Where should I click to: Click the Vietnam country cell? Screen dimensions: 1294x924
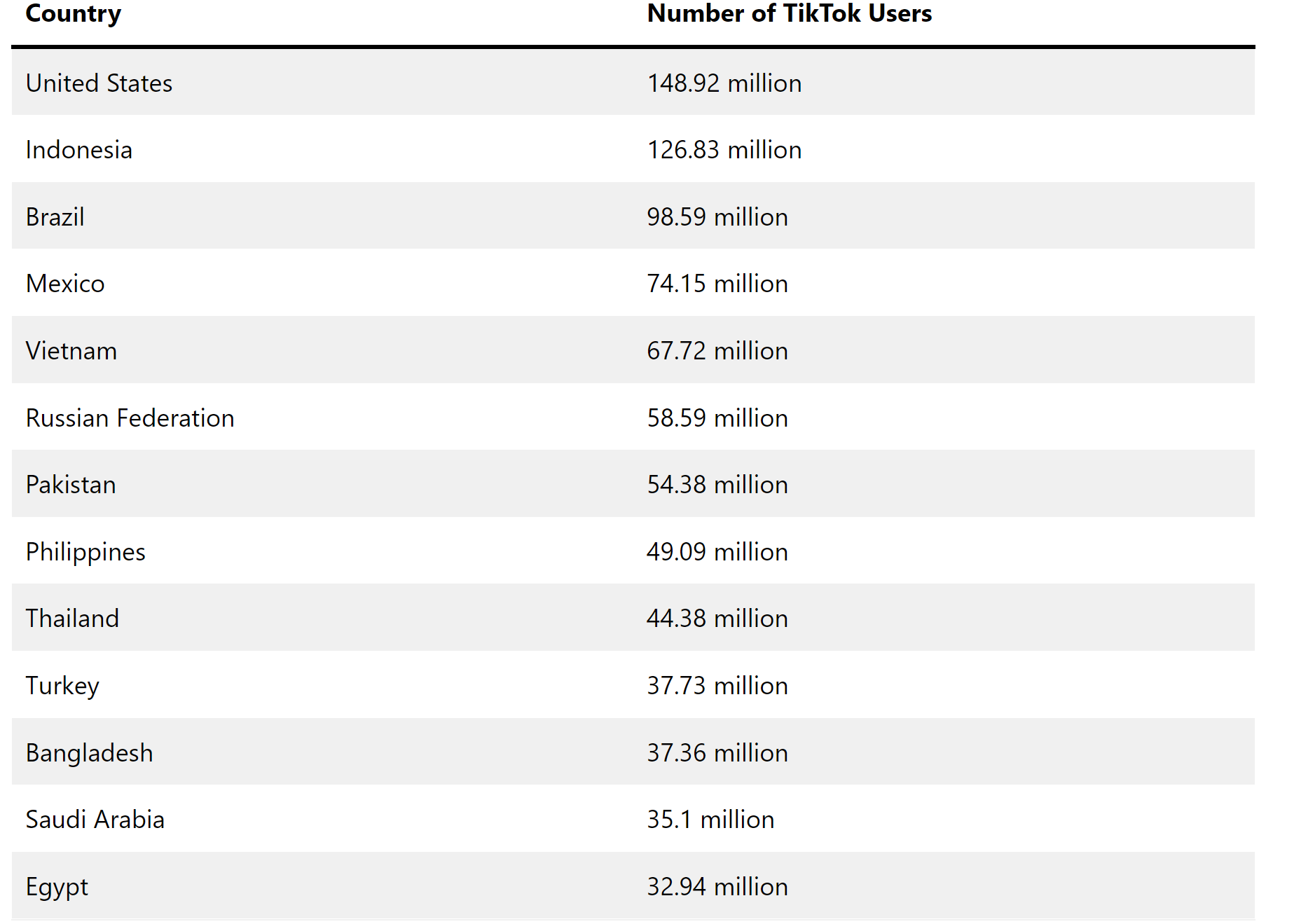click(71, 350)
